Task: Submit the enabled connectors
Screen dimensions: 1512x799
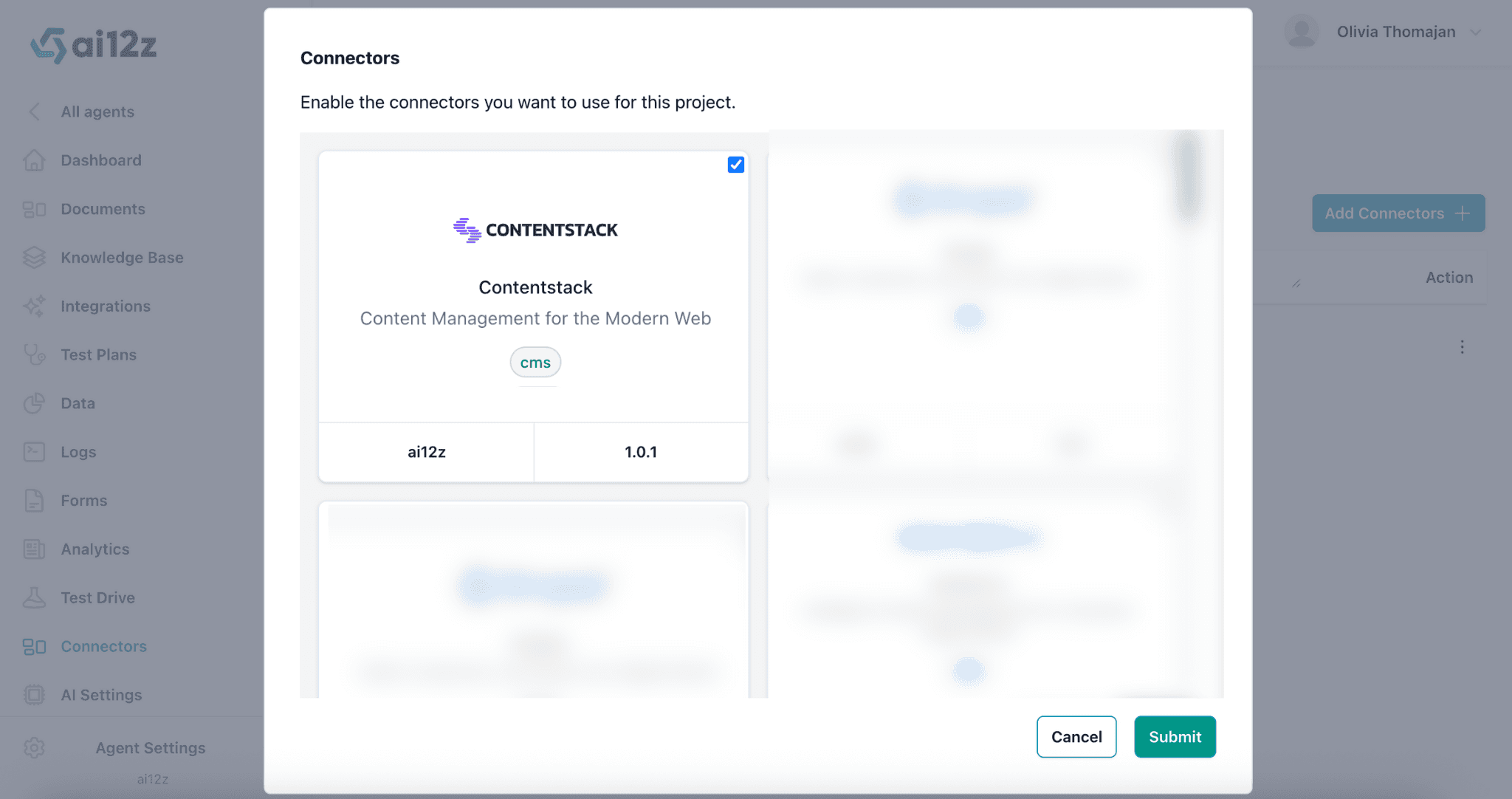Action: (x=1175, y=736)
